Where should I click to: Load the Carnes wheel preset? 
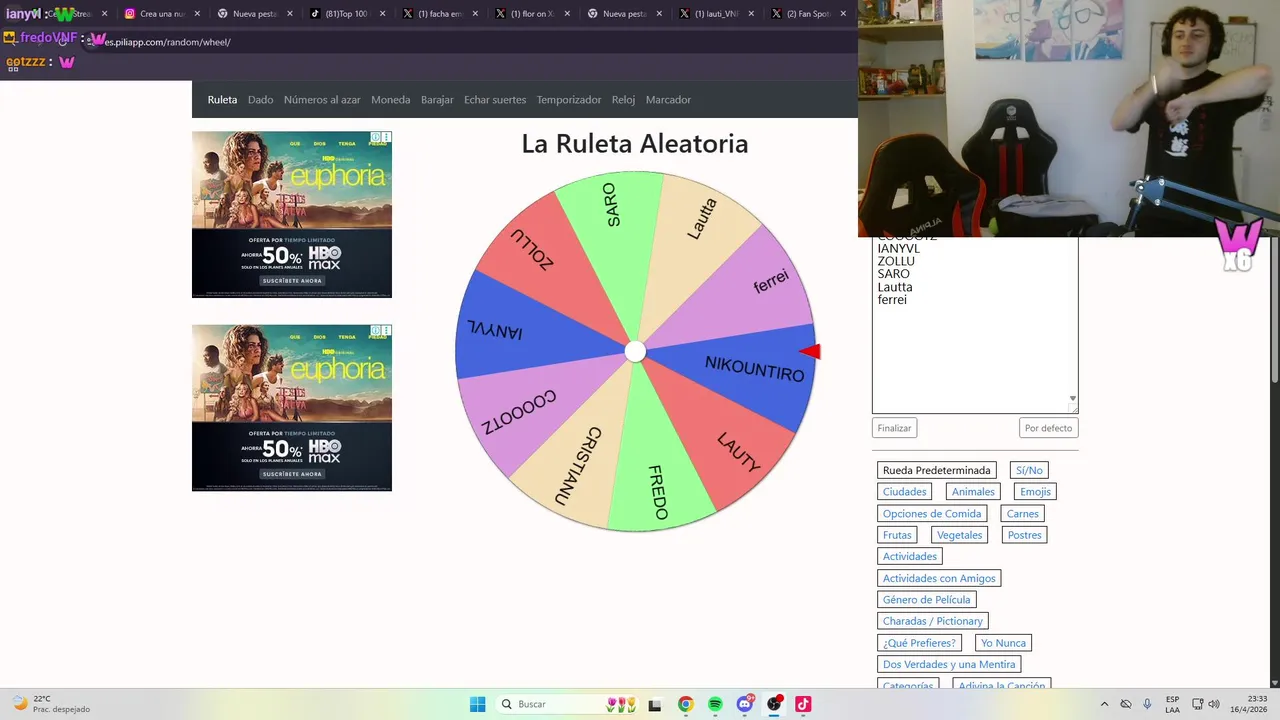[1022, 514]
